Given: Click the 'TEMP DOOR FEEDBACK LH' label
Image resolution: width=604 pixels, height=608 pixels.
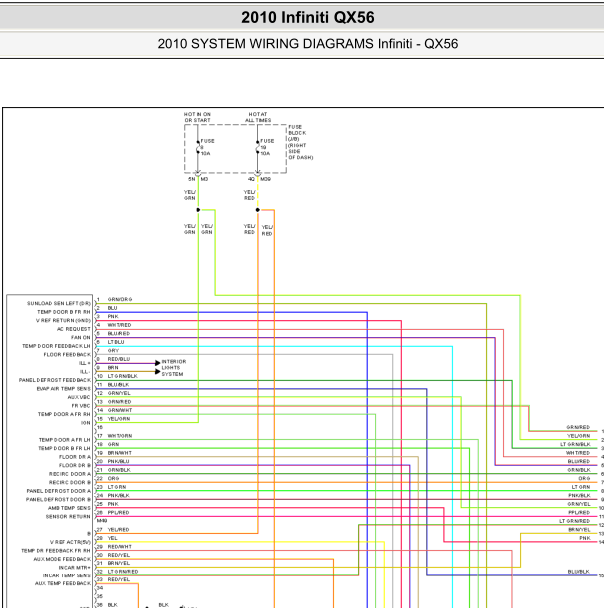Looking at the screenshot, I should point(56,346).
